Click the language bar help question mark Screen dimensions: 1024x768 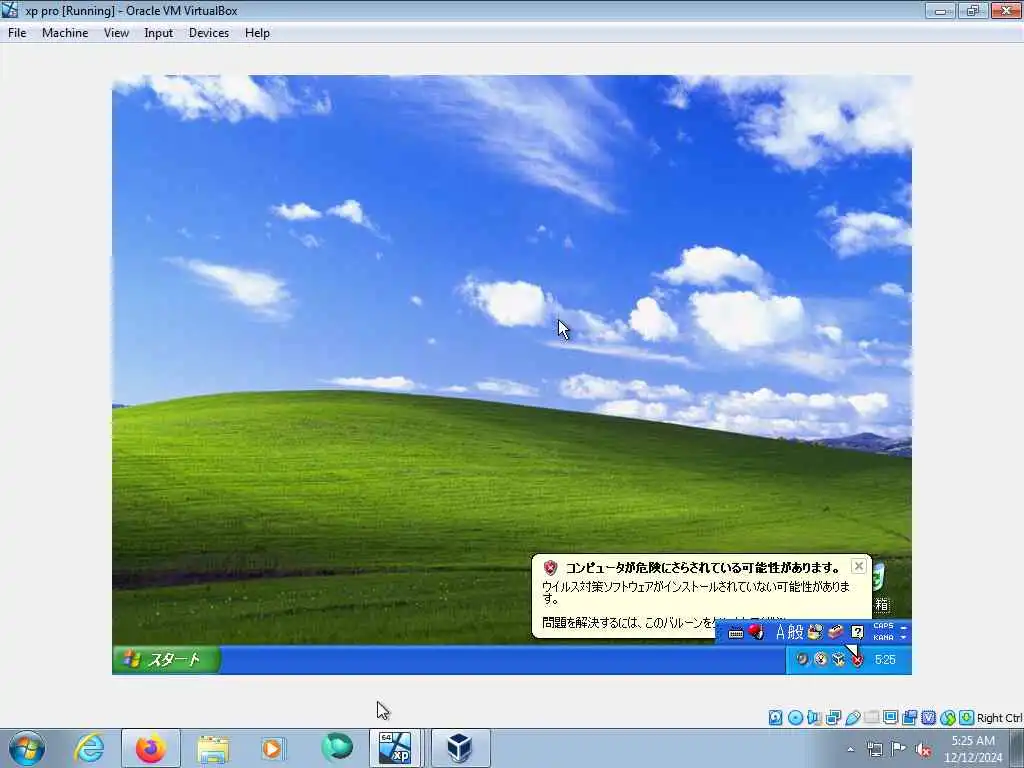[x=857, y=632]
